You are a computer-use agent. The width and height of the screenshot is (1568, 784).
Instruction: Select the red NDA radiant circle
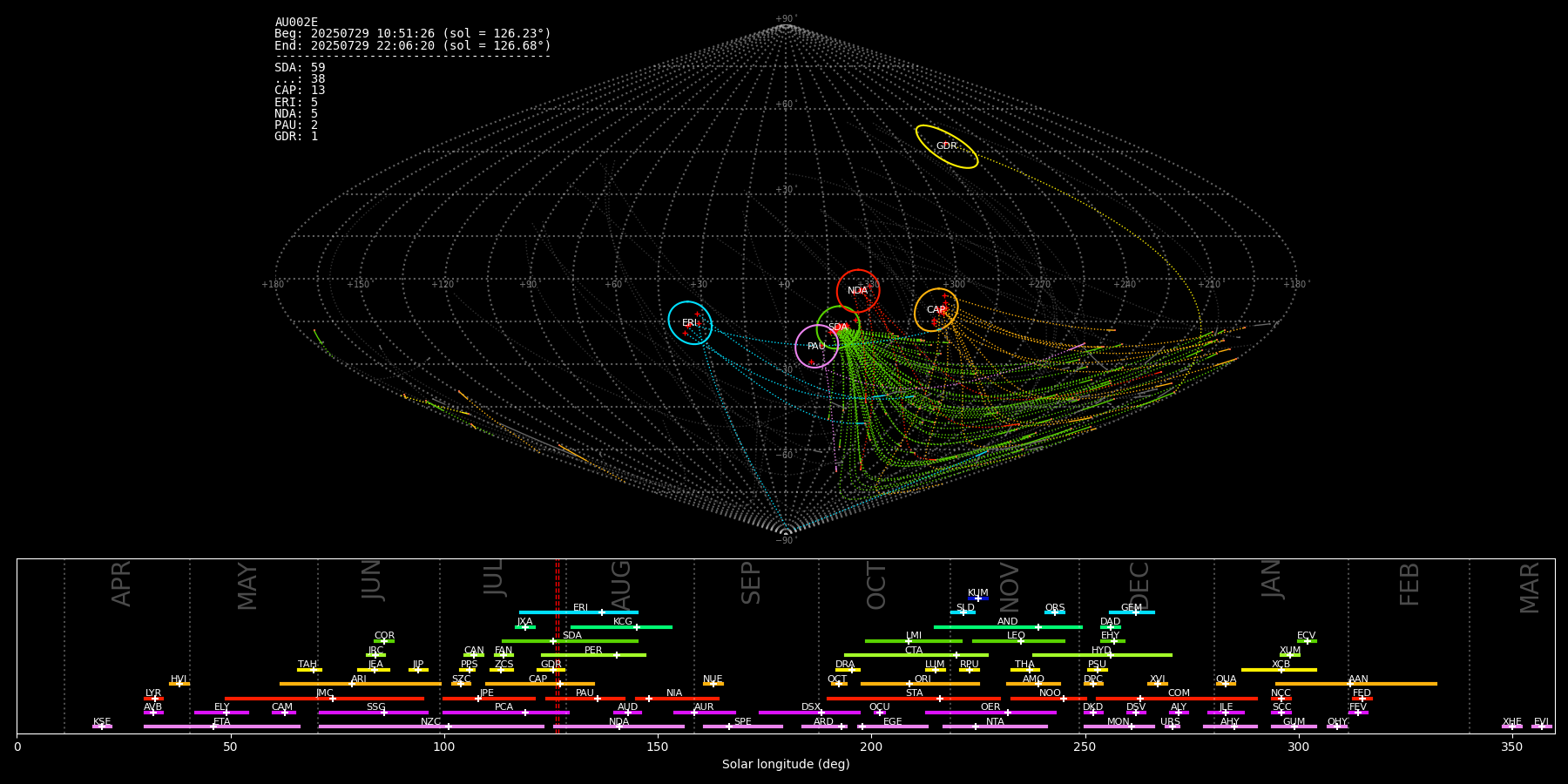[x=858, y=291]
